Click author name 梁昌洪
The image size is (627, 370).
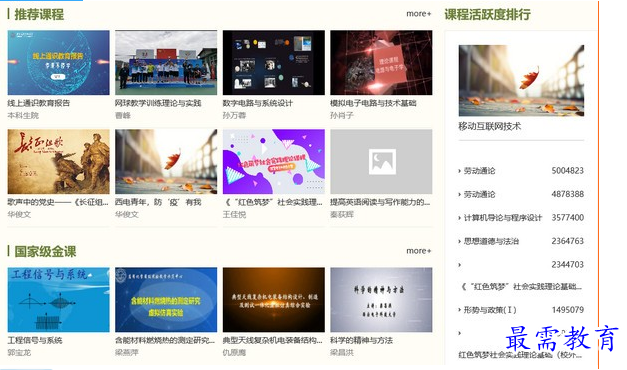click(x=342, y=353)
